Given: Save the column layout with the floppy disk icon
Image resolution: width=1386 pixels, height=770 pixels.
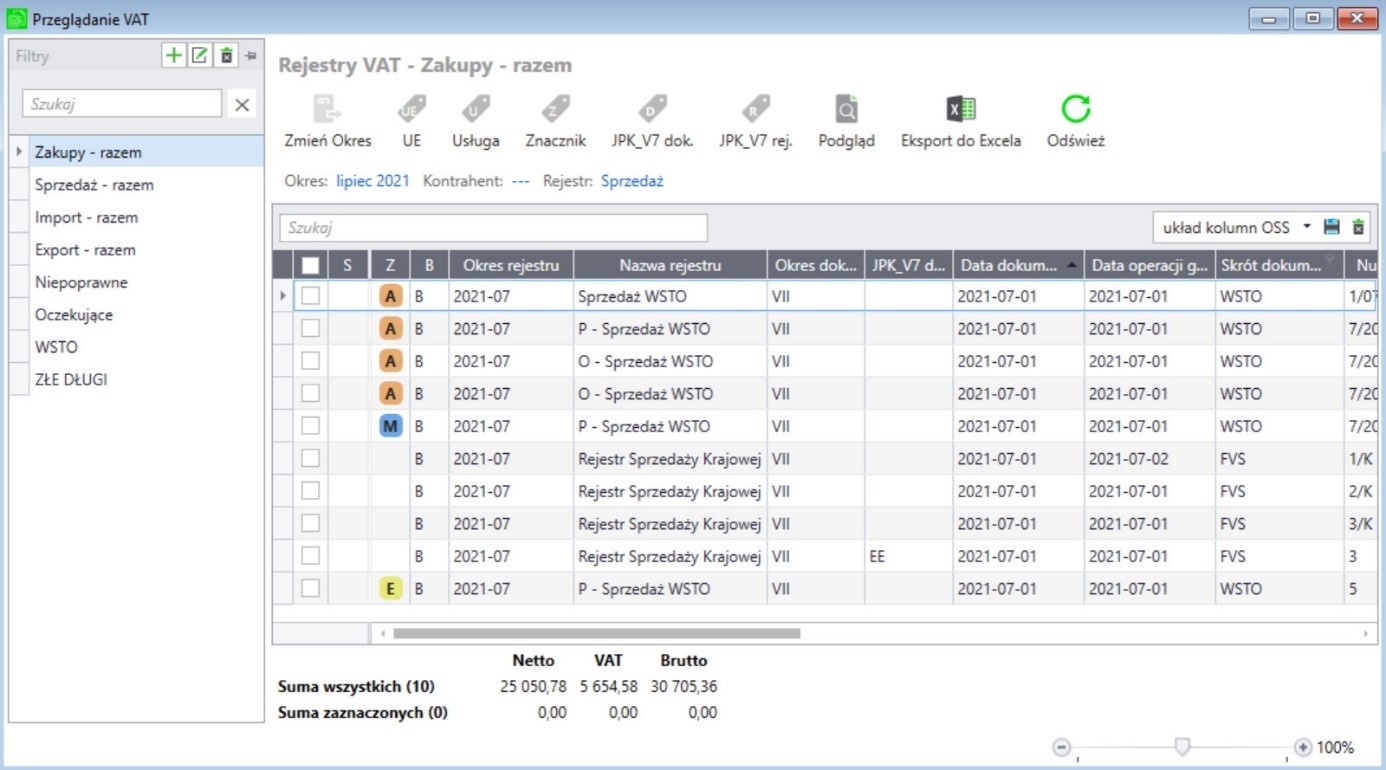Looking at the screenshot, I should pyautogui.click(x=1331, y=227).
